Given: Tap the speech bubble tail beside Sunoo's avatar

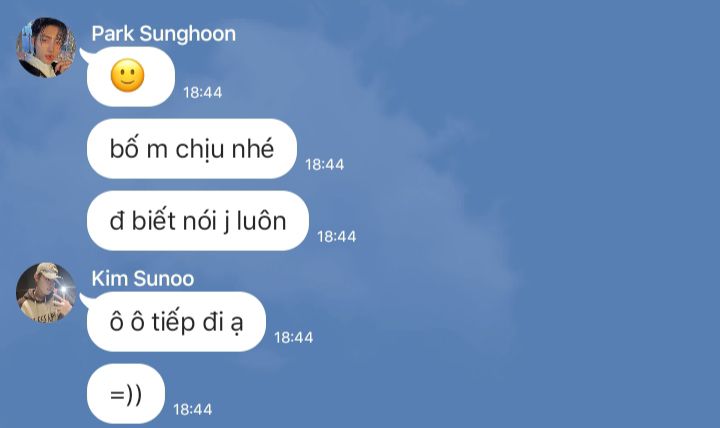Looking at the screenshot, I should [84, 300].
